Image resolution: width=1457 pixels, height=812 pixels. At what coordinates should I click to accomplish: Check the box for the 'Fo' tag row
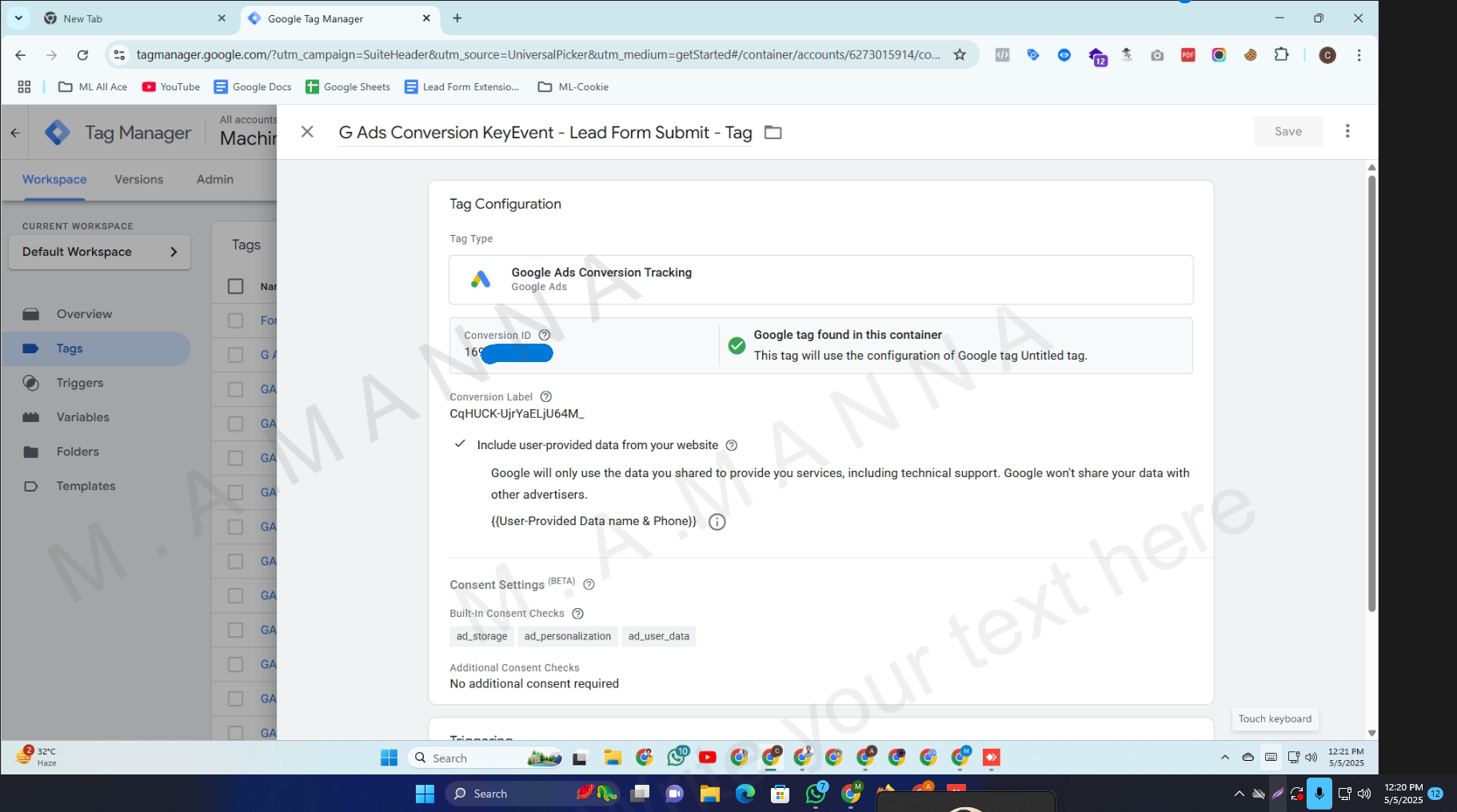point(235,320)
